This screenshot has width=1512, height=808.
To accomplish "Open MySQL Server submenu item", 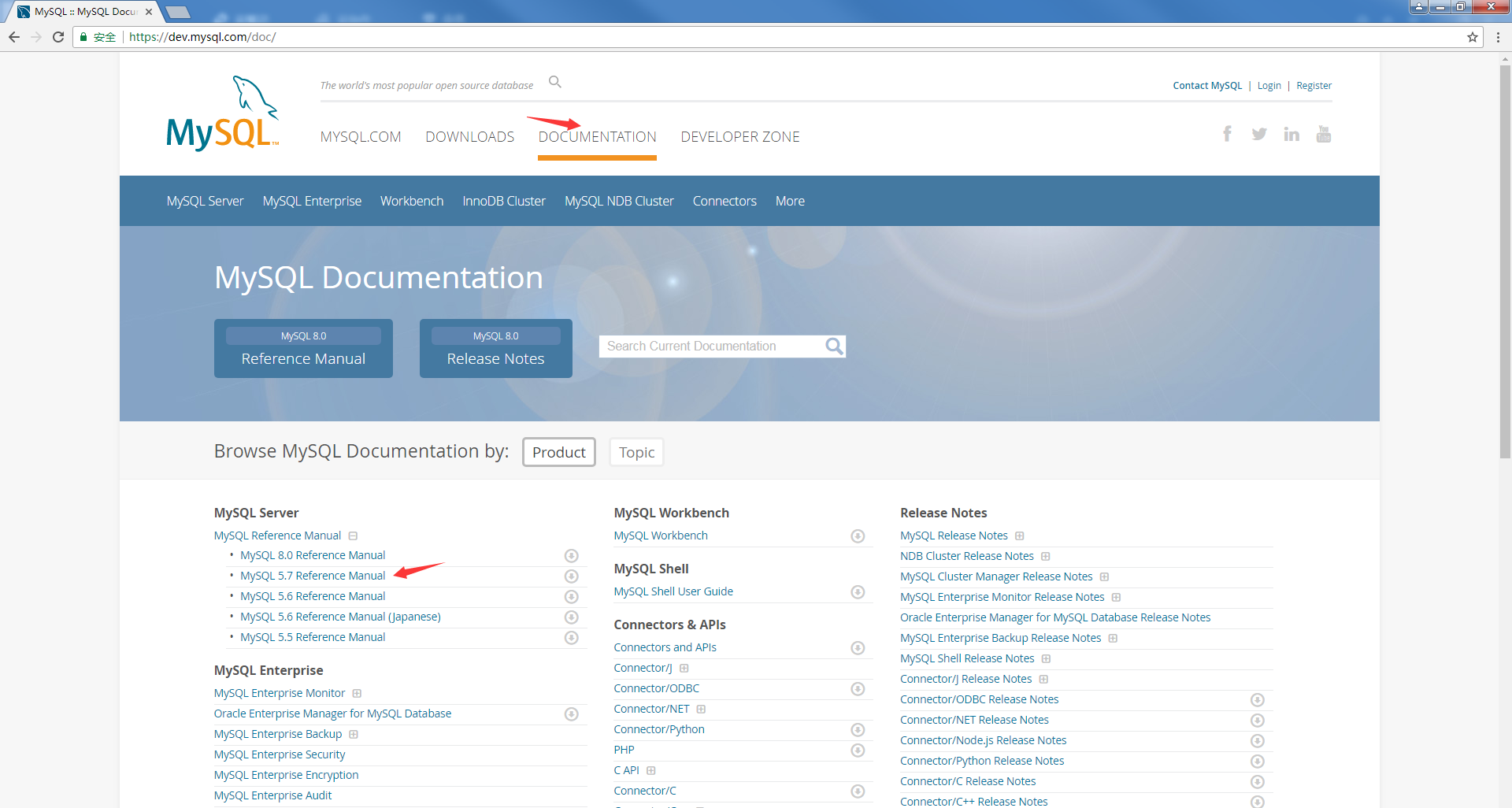I will [x=205, y=201].
